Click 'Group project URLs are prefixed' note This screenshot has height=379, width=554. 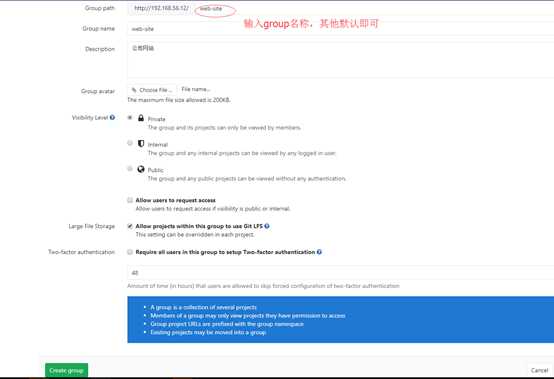click(227, 324)
